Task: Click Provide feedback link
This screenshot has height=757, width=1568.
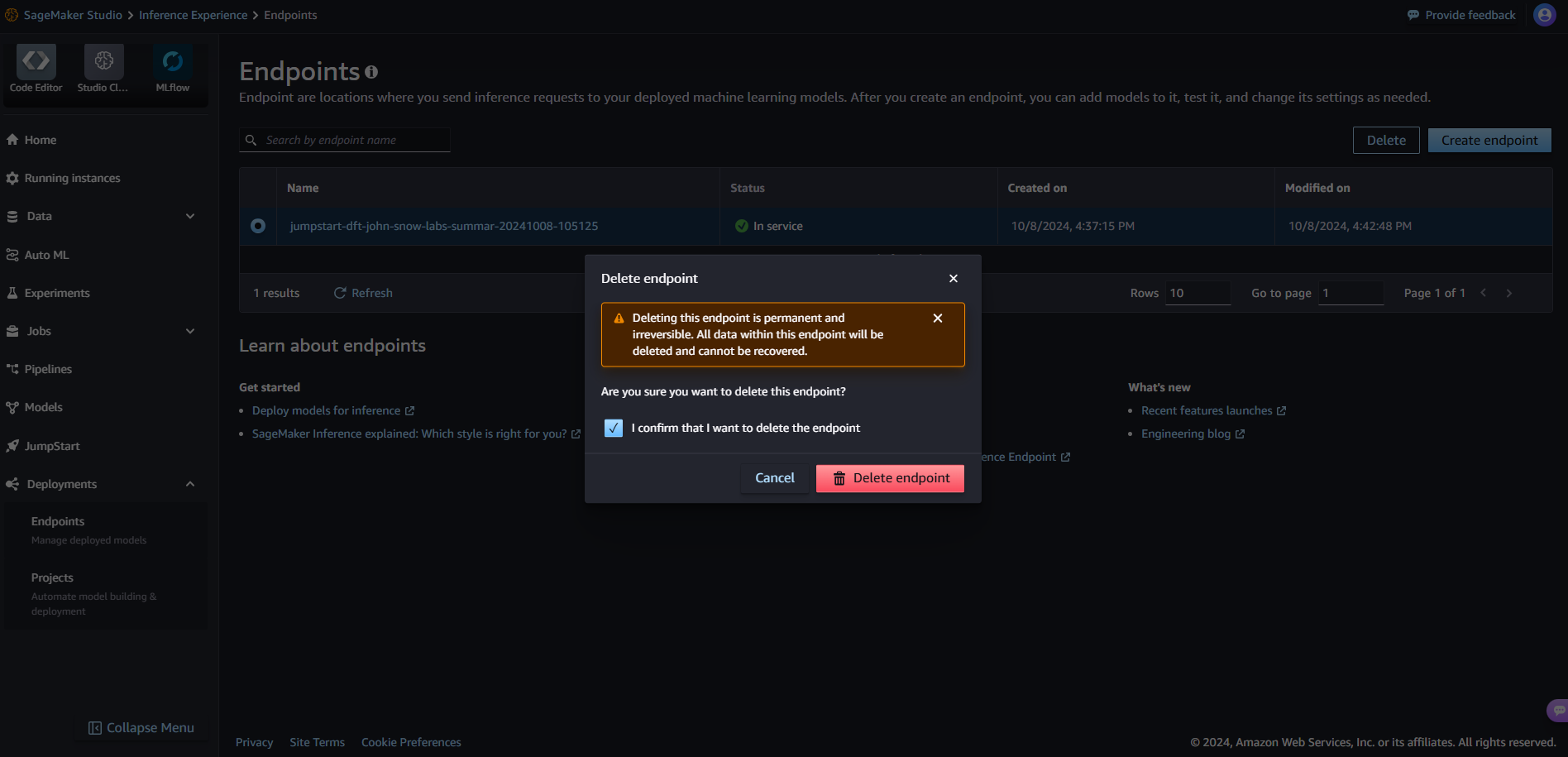Action: click(1461, 15)
